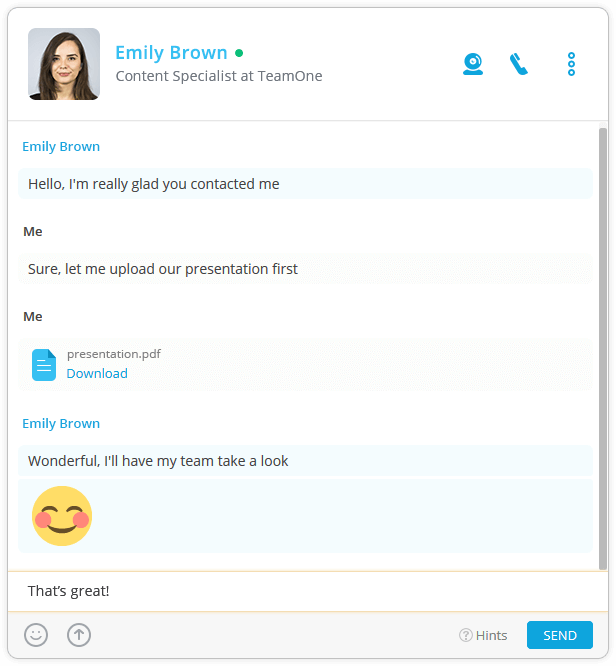Click the Hints question mark icon
The width and height of the screenshot is (616, 666).
pyautogui.click(x=466, y=635)
